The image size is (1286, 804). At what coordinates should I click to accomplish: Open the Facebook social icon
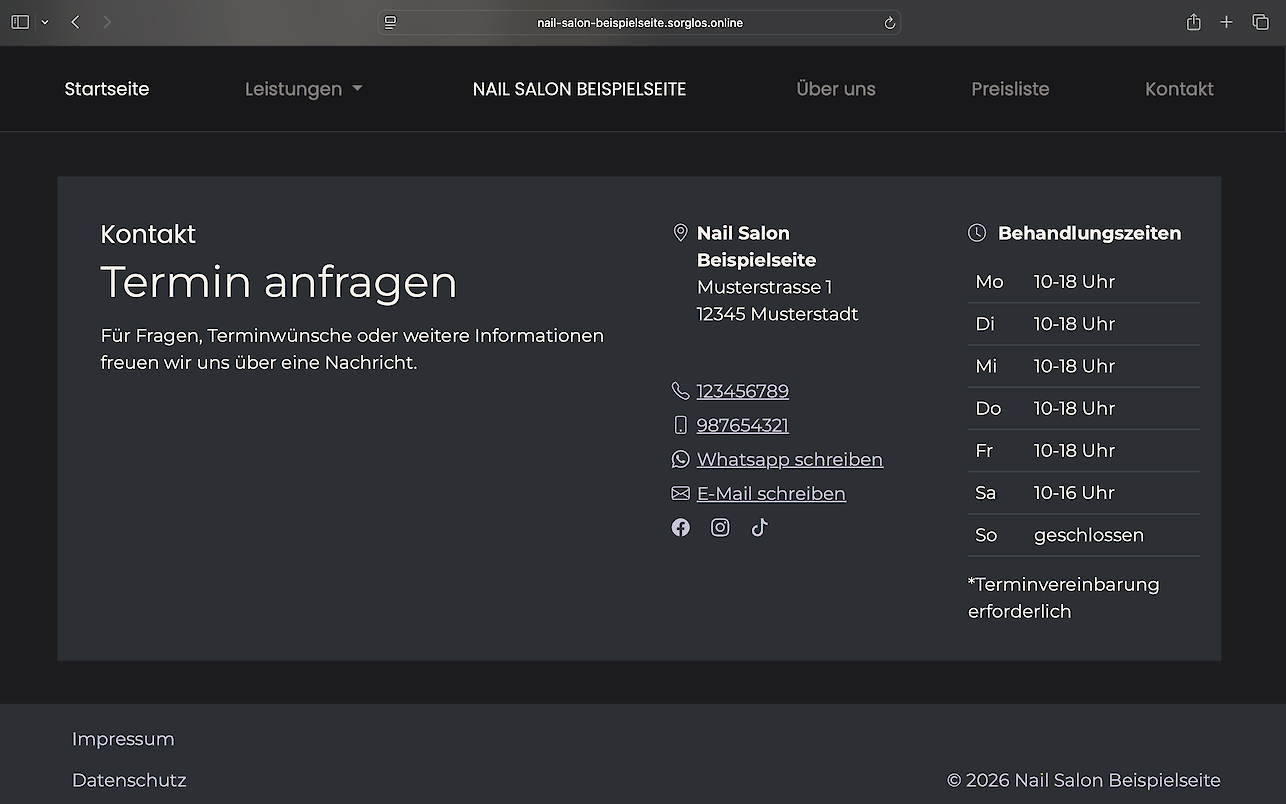pyautogui.click(x=680, y=527)
